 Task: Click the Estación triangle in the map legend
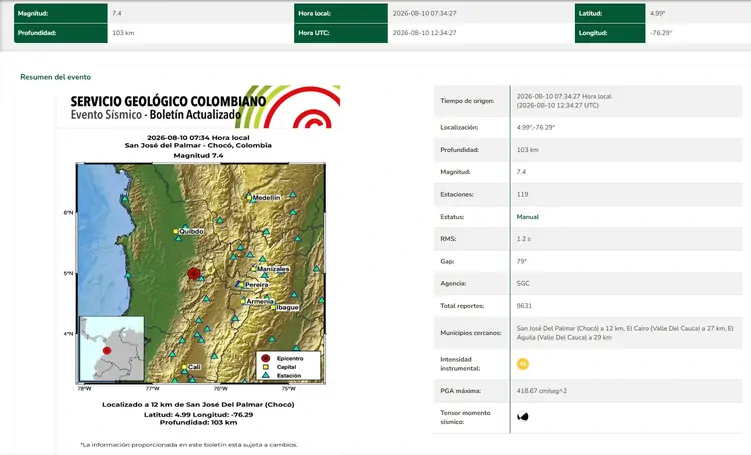click(266, 375)
